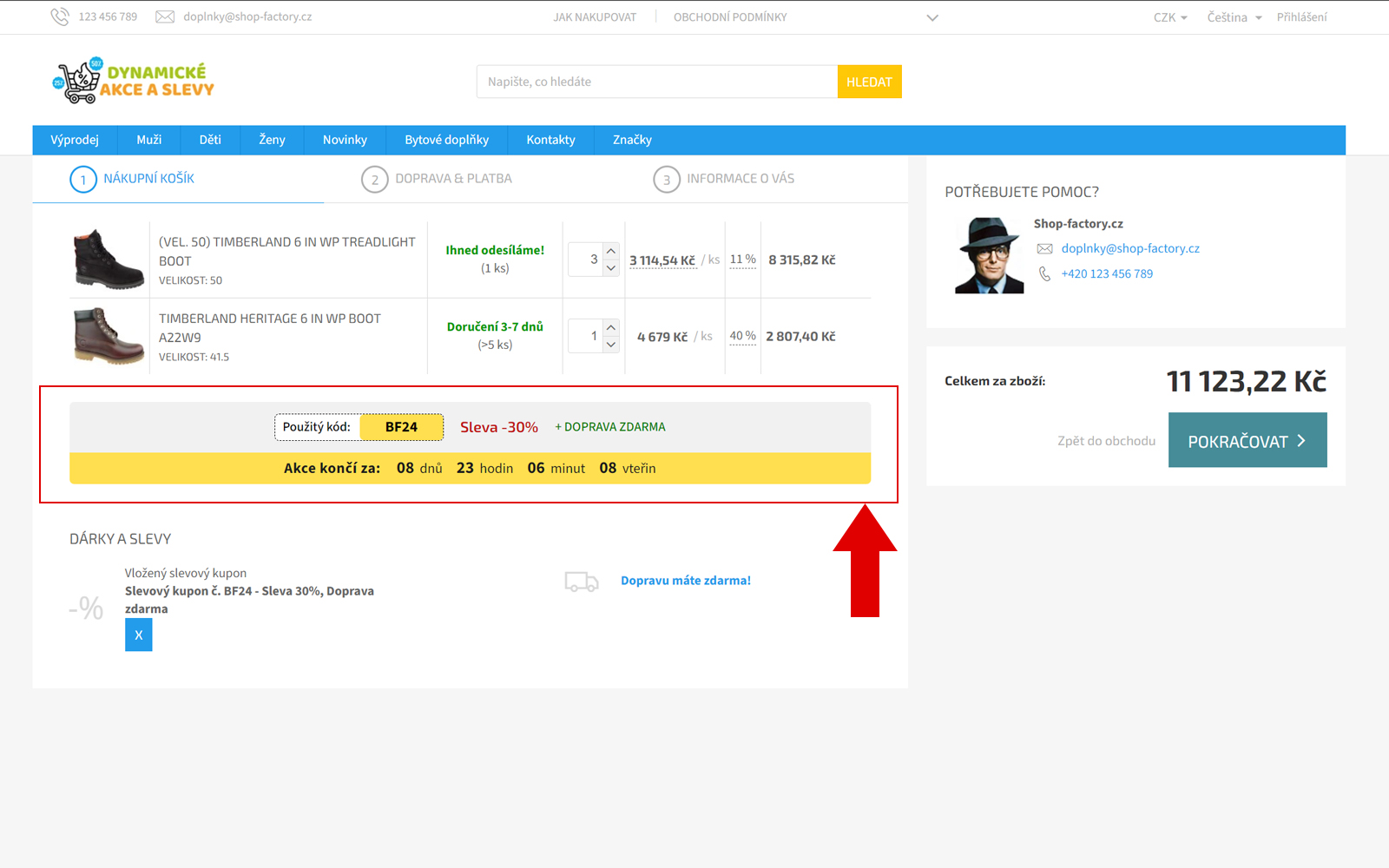This screenshot has width=1389, height=868.
Task: Click quantity field showing 1
Action: 586,336
